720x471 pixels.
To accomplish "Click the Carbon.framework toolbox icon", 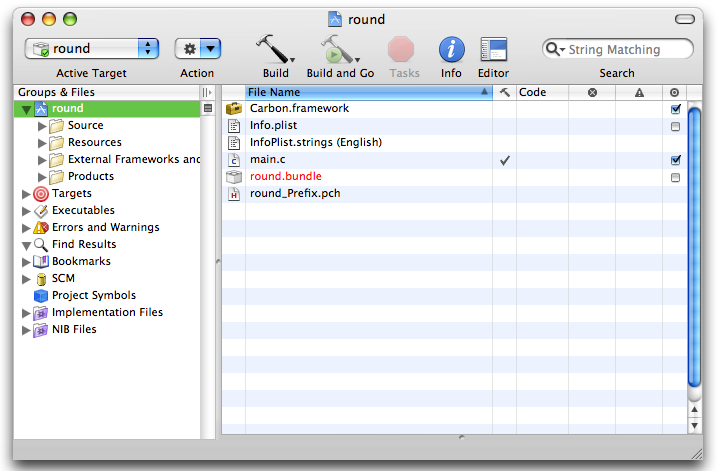I will click(234, 109).
